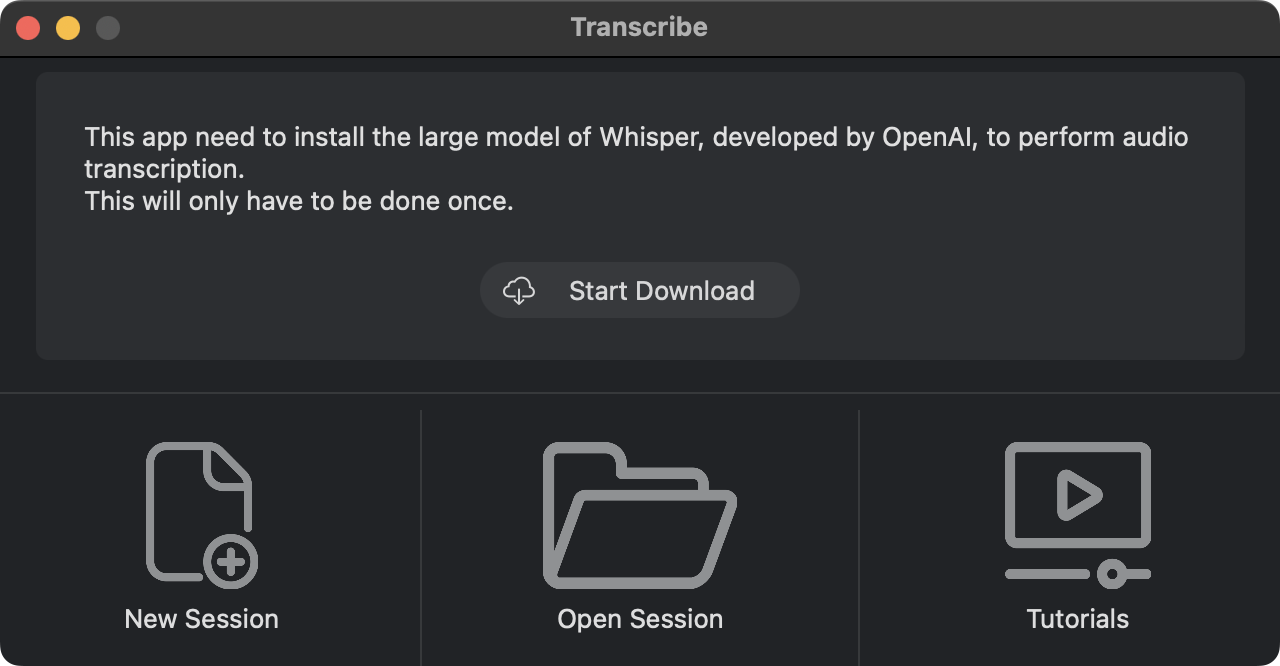Click the play triangle in Tutorials icon
This screenshot has height=666, width=1280.
coord(1078,495)
